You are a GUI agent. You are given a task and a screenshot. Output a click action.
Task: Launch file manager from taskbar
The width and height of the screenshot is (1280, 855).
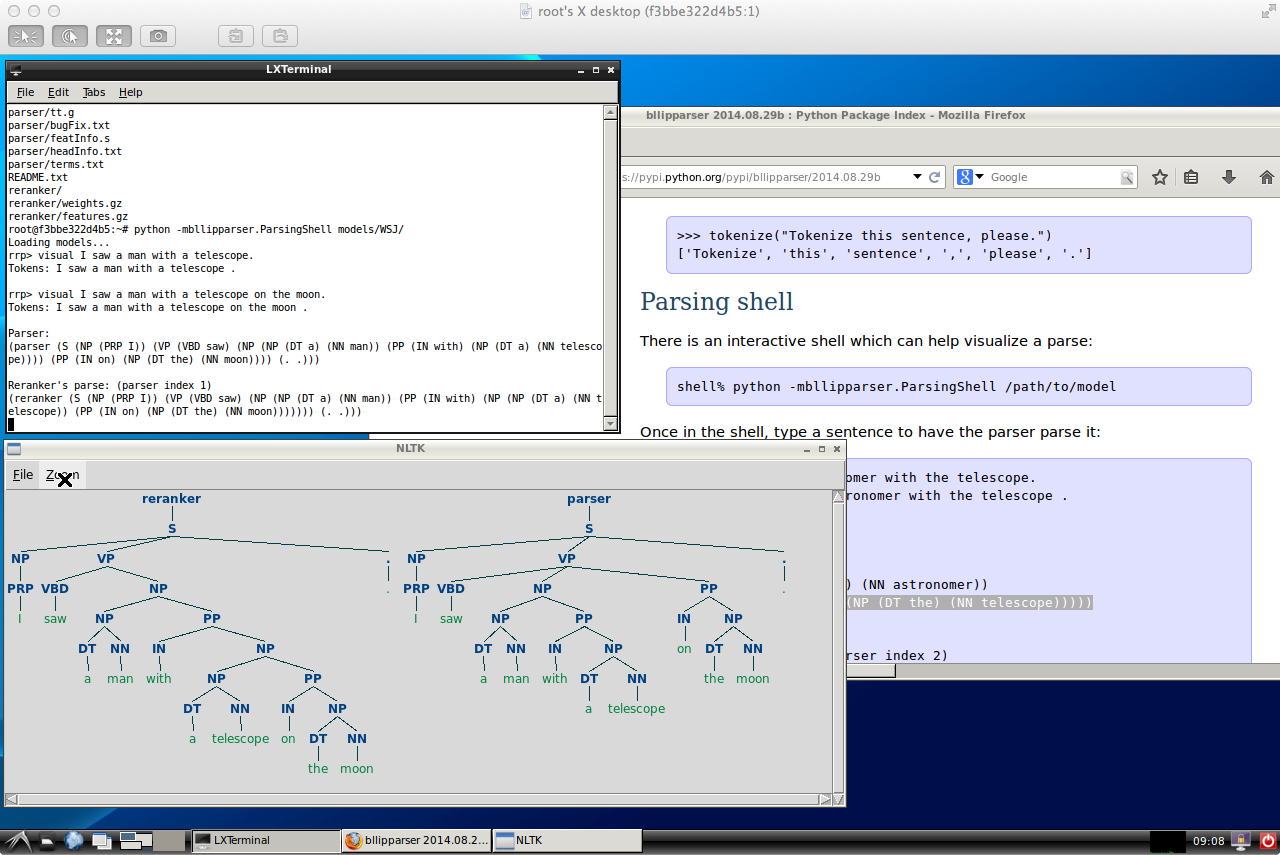coord(46,841)
